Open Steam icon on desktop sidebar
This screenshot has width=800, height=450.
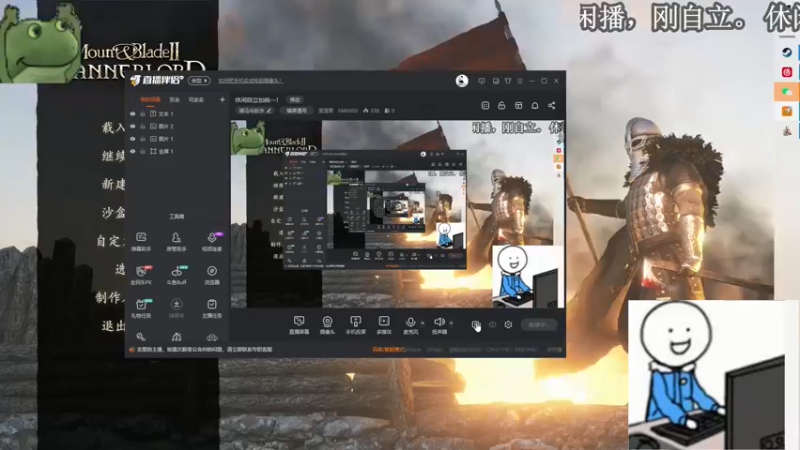787,52
